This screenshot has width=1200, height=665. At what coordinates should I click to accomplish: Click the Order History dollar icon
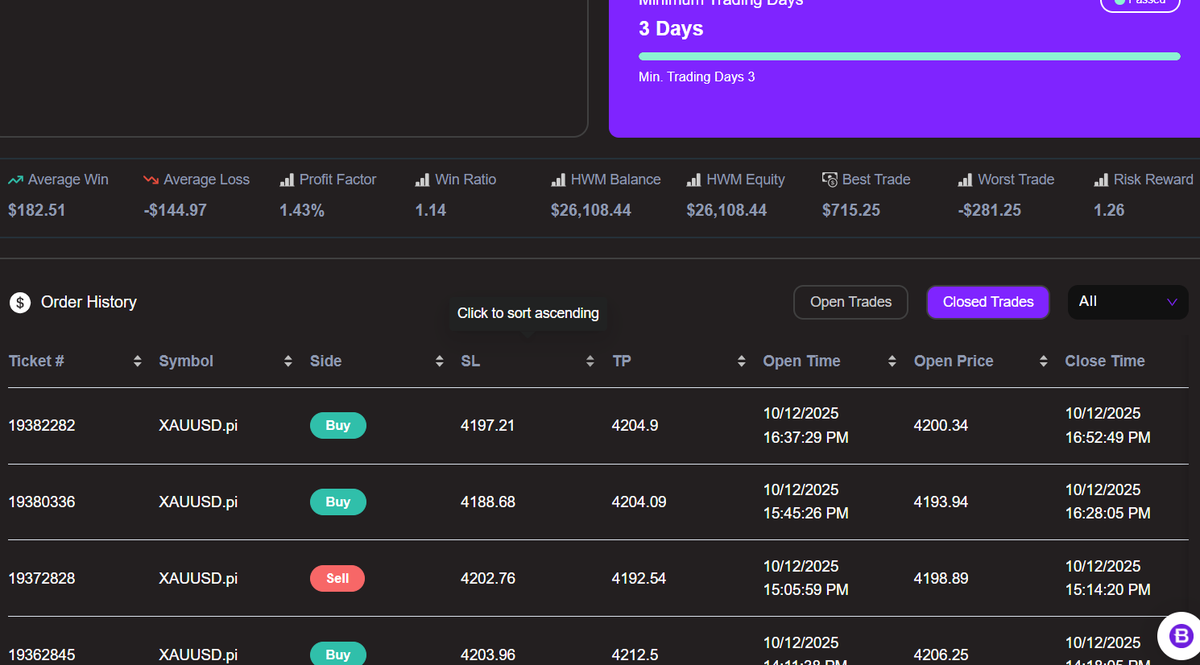(x=20, y=302)
